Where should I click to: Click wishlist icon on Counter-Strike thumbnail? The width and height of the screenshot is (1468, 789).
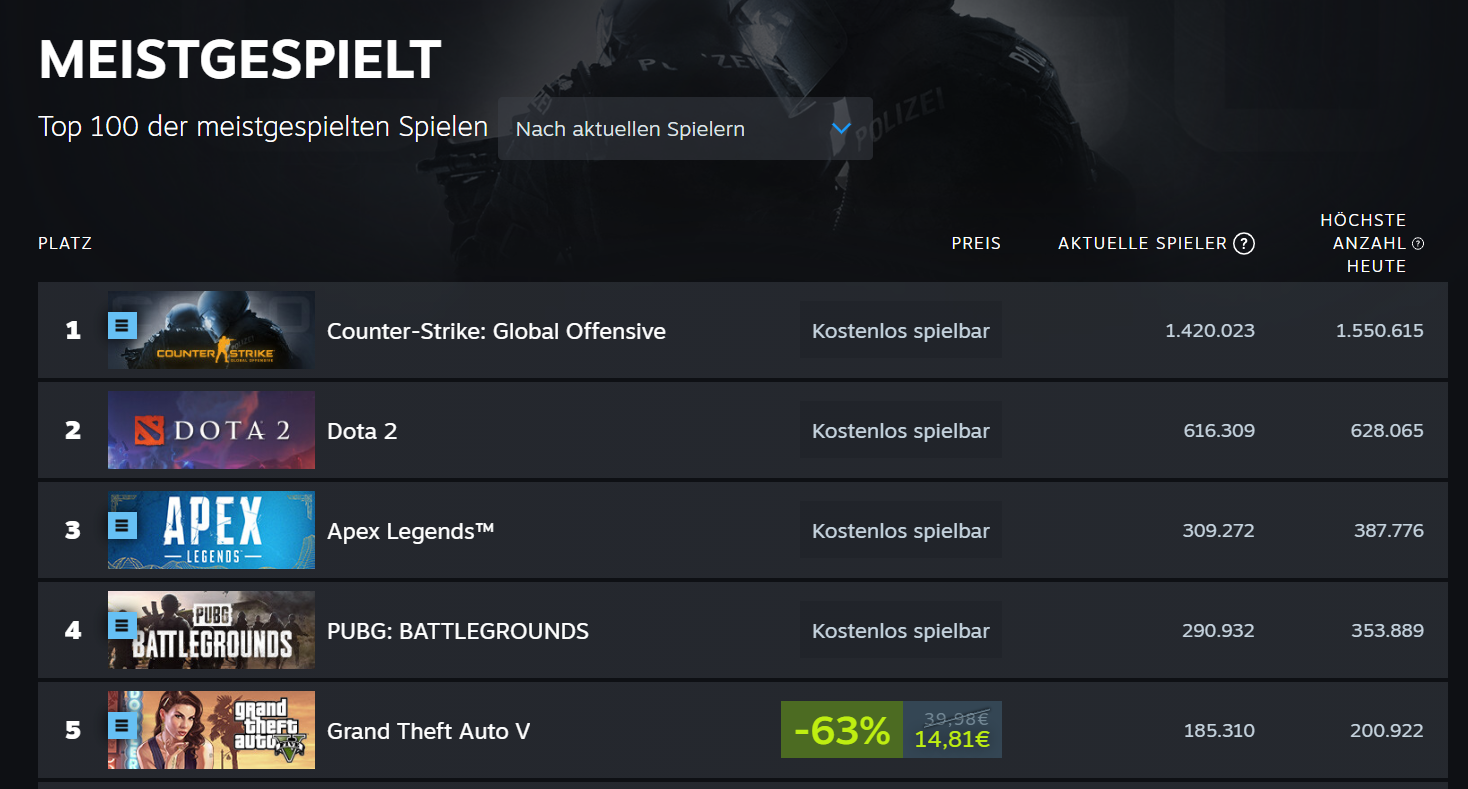point(121,325)
